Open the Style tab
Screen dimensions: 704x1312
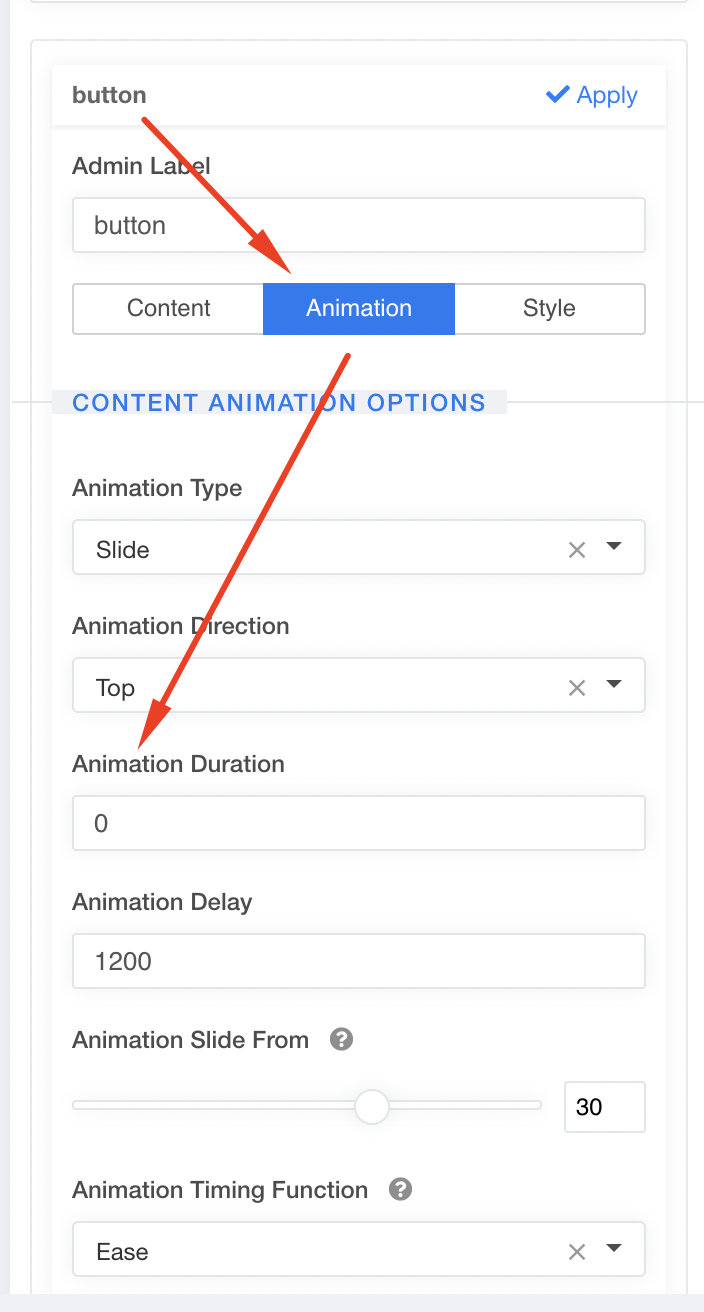pos(549,308)
